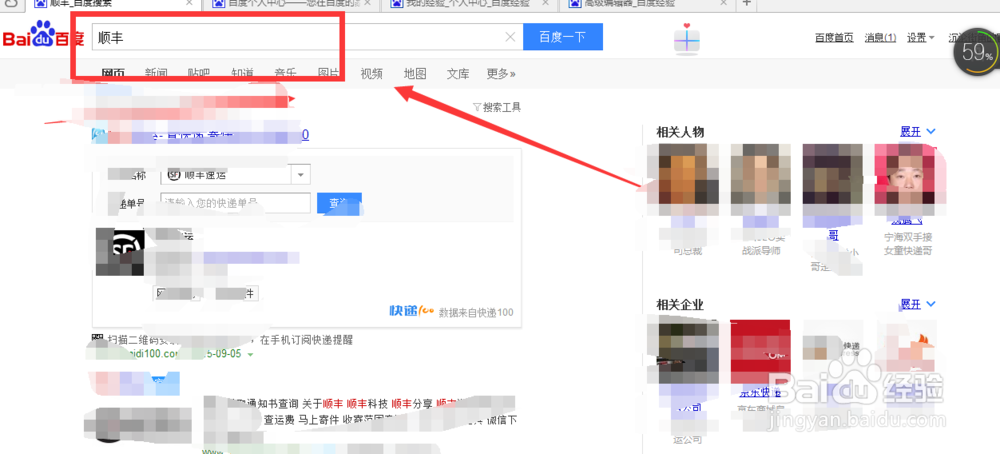Viewport: 1000px width, 454px height.
Task: Open the 搜索工具 filter
Action: tap(497, 107)
